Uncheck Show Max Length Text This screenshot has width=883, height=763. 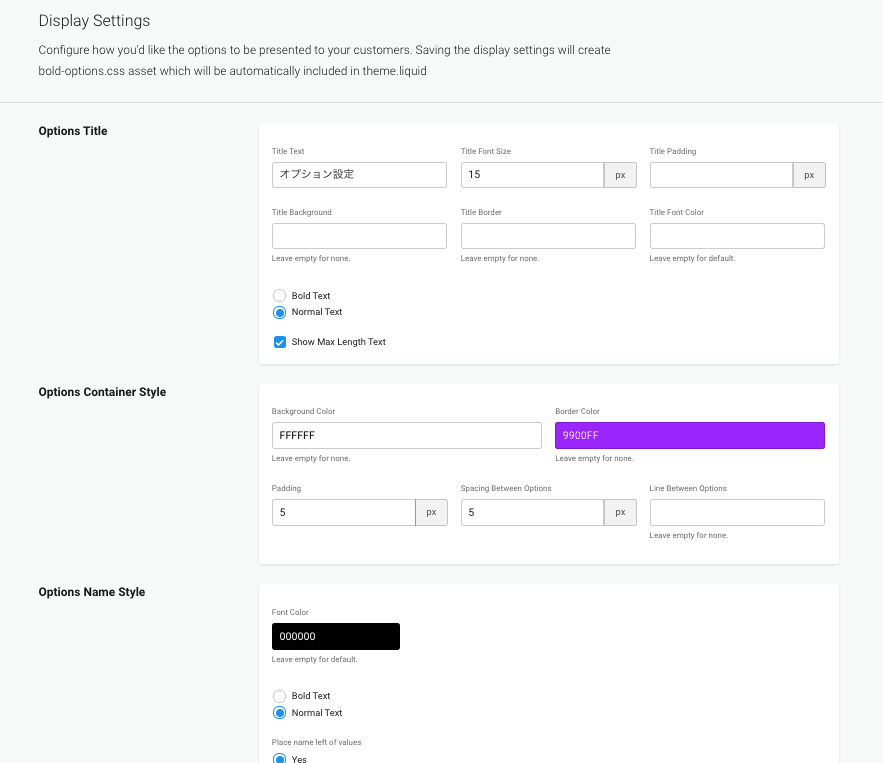pos(280,342)
